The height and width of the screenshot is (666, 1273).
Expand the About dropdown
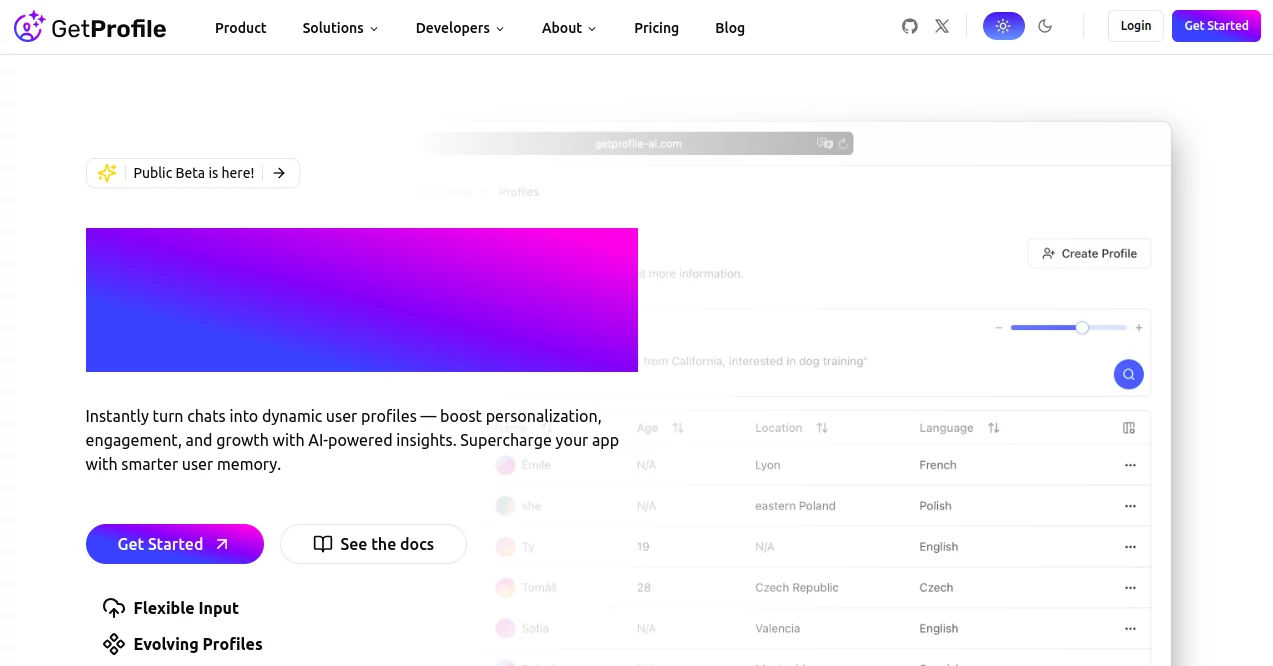(569, 28)
